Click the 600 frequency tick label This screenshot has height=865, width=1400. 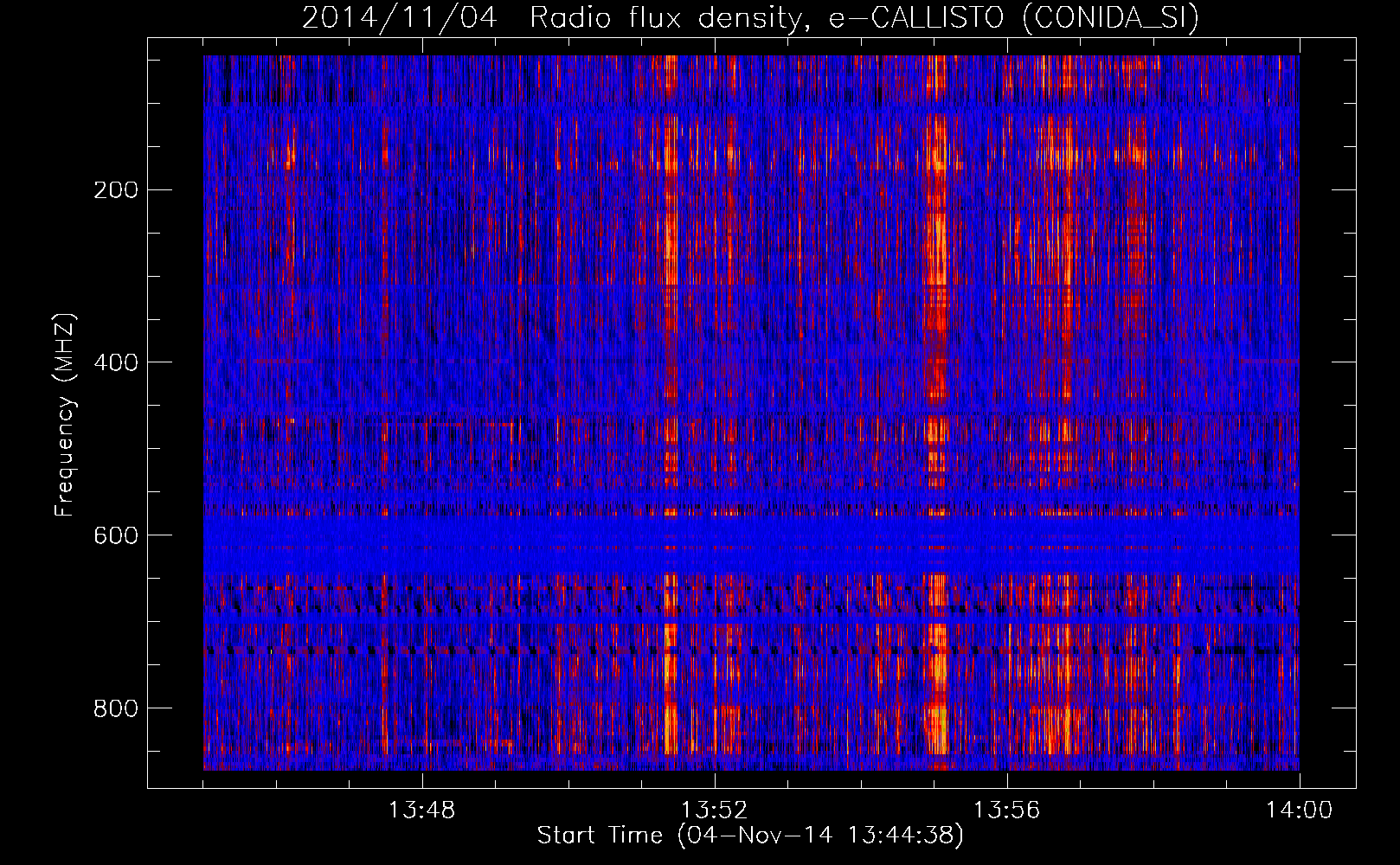pos(116,535)
